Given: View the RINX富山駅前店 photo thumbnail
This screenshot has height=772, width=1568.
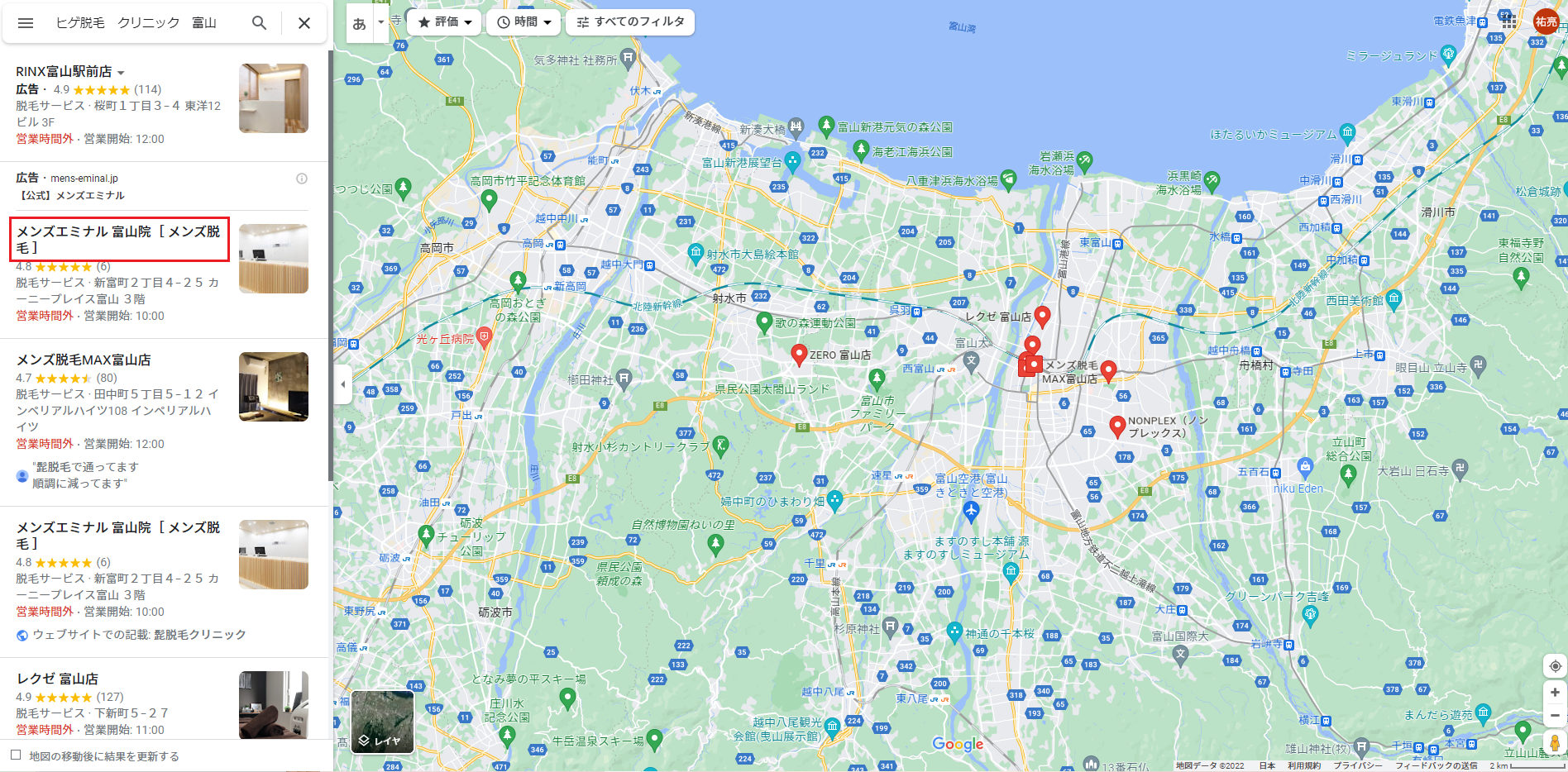Looking at the screenshot, I should coord(274,98).
